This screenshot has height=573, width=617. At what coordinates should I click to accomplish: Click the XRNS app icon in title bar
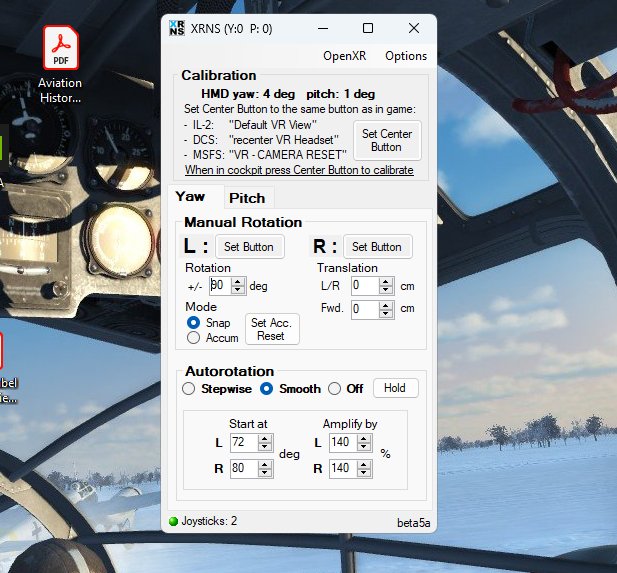177,28
